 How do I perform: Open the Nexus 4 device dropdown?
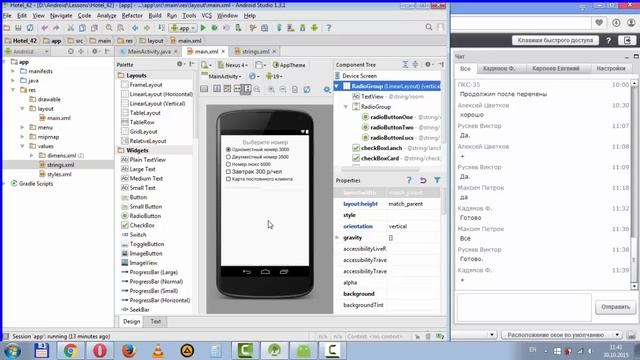233,65
